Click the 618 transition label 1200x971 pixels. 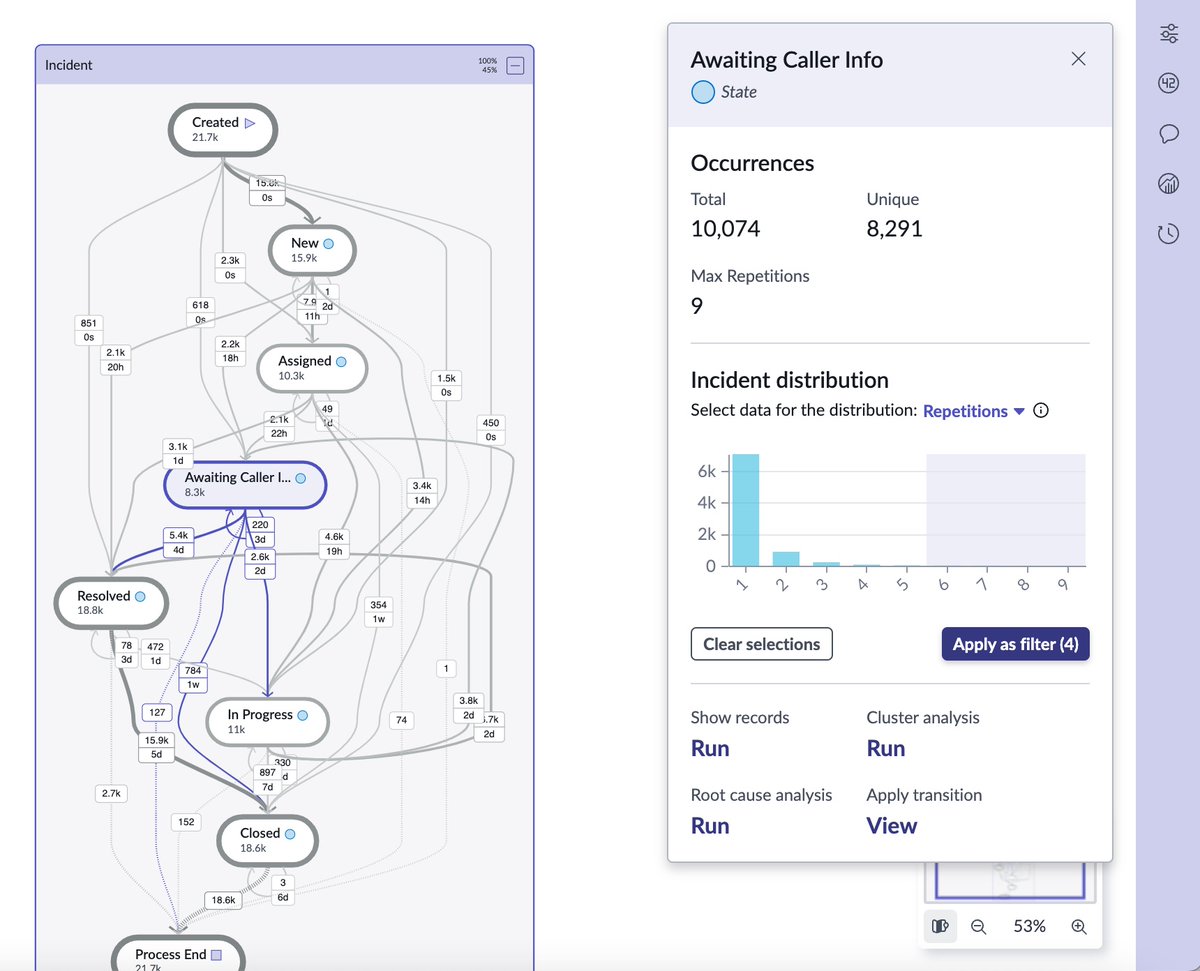pos(200,311)
